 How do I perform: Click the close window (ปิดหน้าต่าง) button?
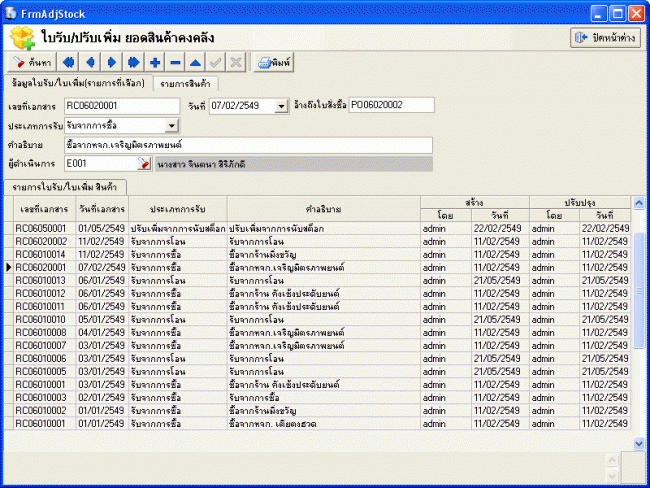point(605,38)
